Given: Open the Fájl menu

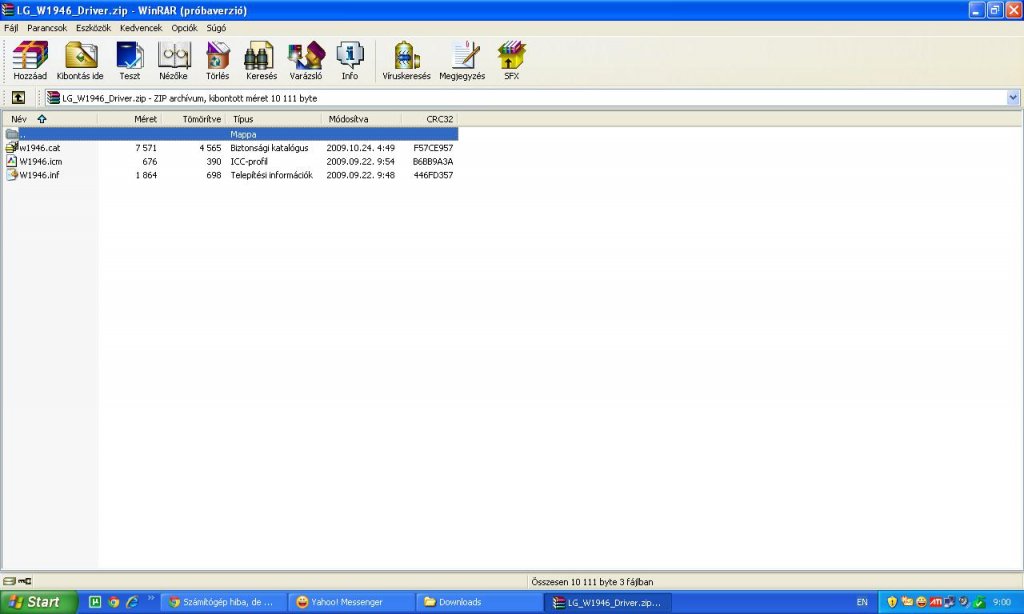Looking at the screenshot, I should 11,28.
